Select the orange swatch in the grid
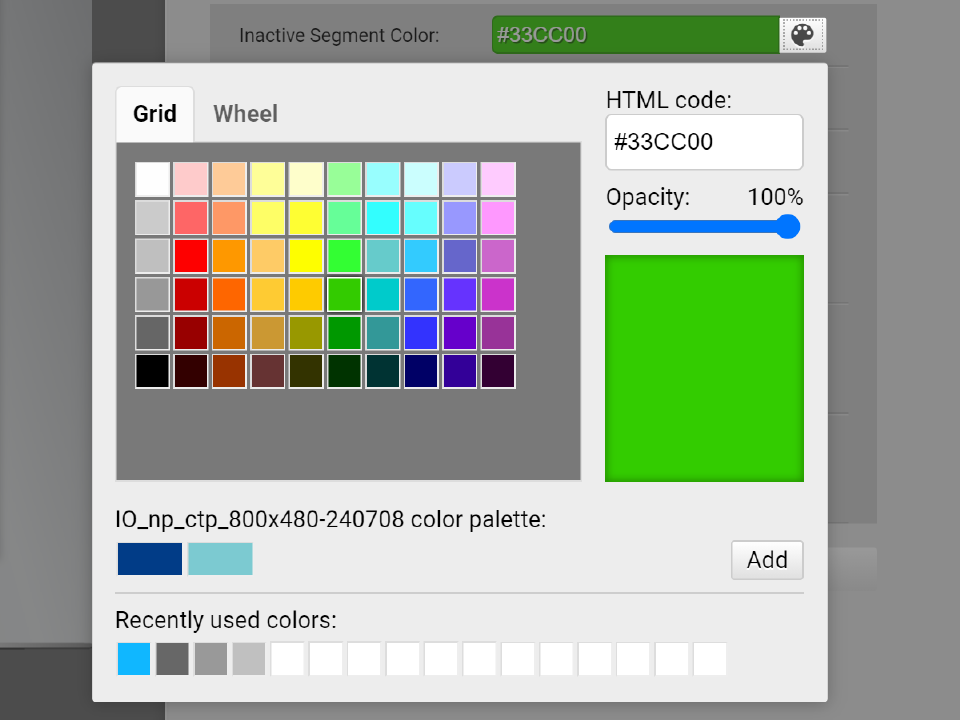 [x=229, y=256]
